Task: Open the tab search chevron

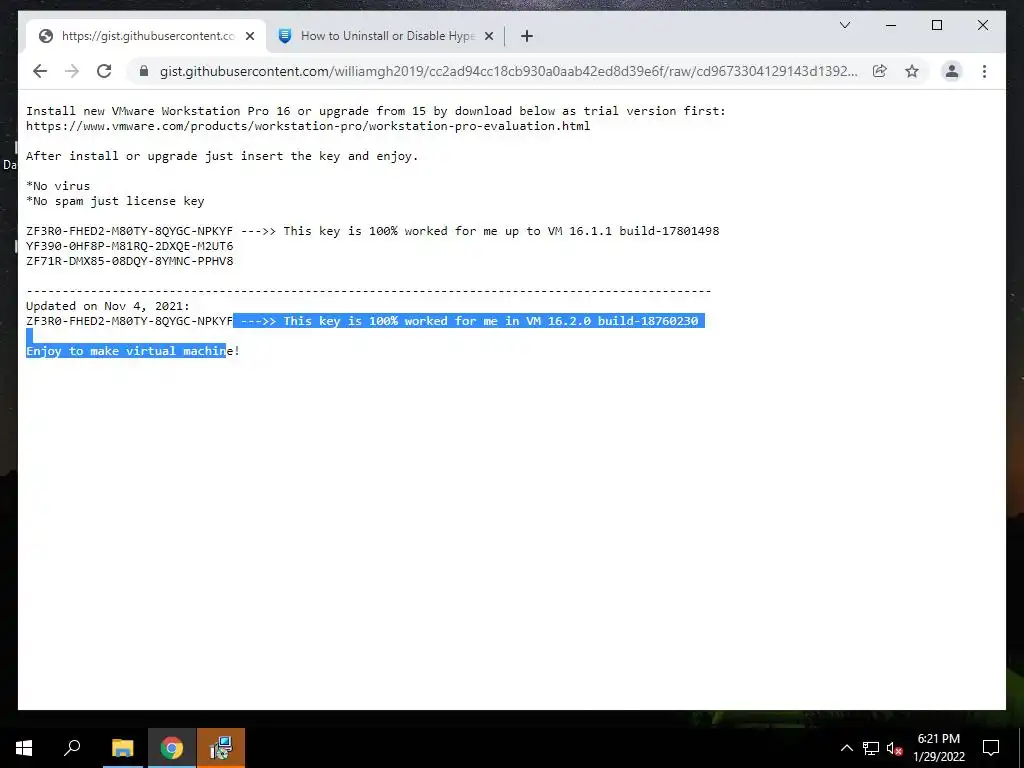Action: (845, 25)
